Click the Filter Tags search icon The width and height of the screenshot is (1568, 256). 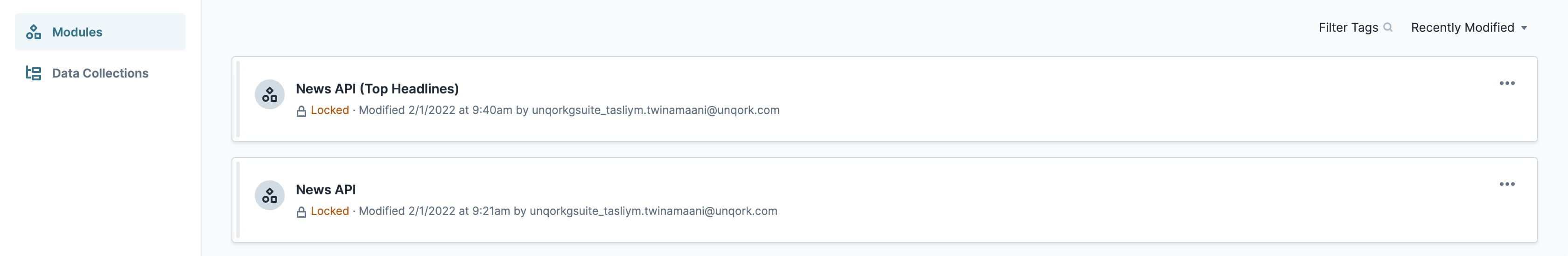[x=1388, y=28]
